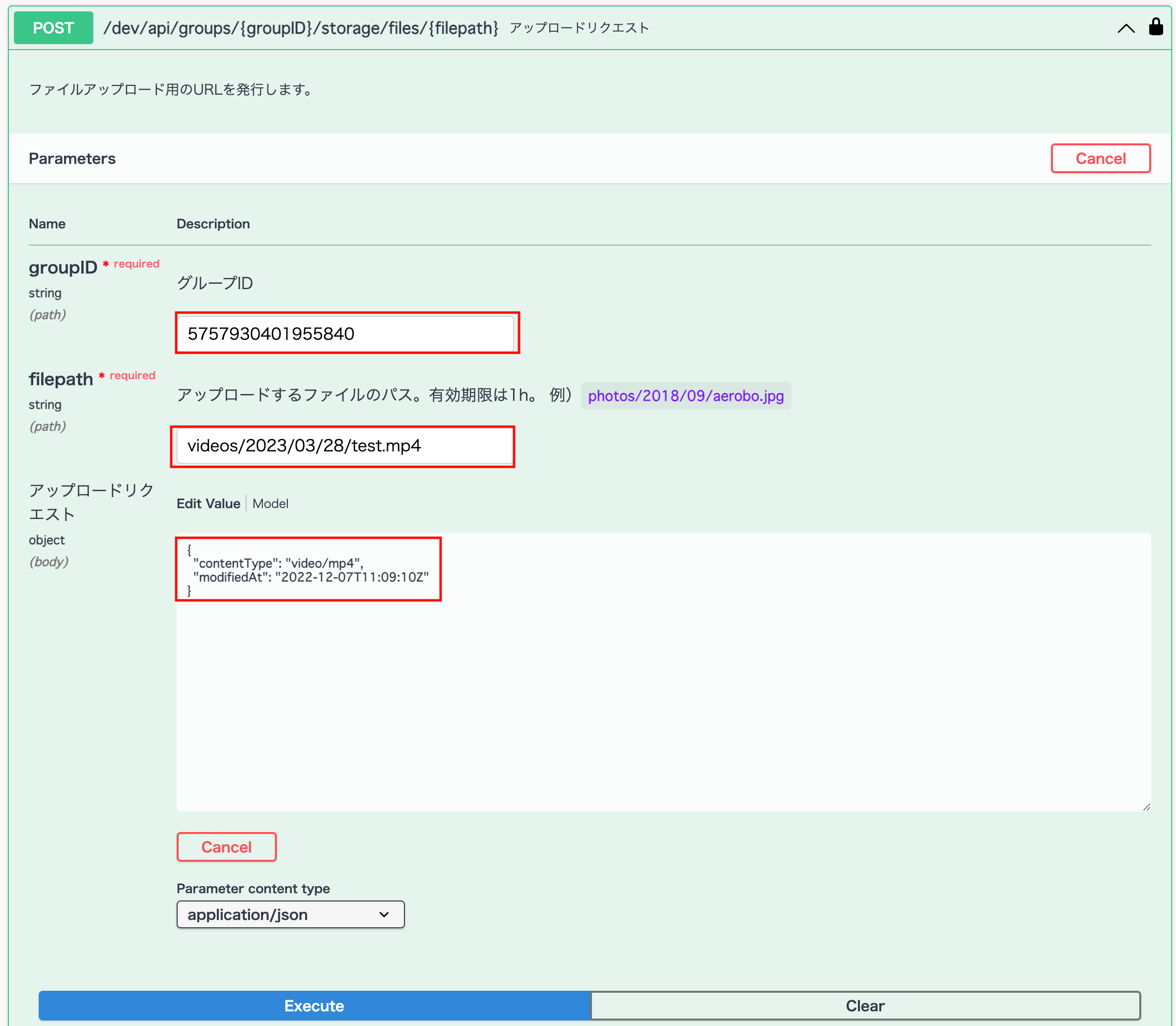This screenshot has height=1026, width=1176.
Task: Click the photos/2018/09/aerobo.jpg example code
Action: tap(685, 395)
